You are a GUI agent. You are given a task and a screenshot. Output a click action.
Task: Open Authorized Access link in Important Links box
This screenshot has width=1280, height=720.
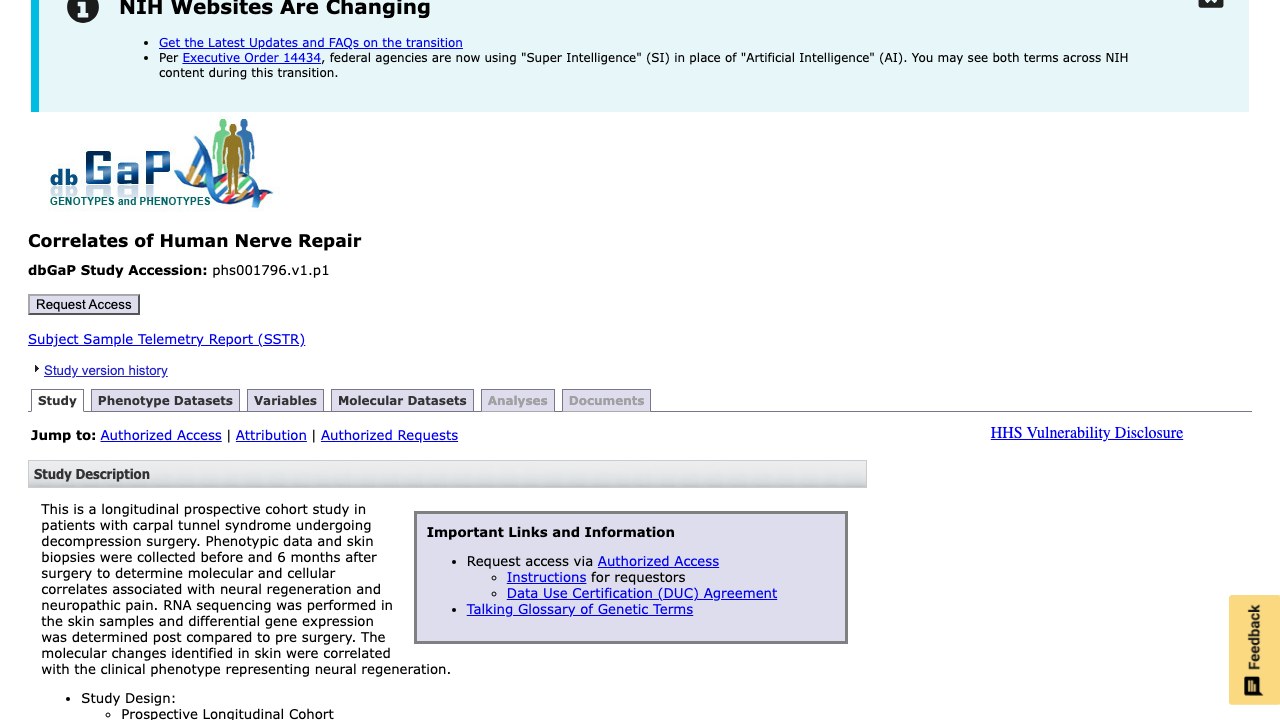pyautogui.click(x=658, y=562)
